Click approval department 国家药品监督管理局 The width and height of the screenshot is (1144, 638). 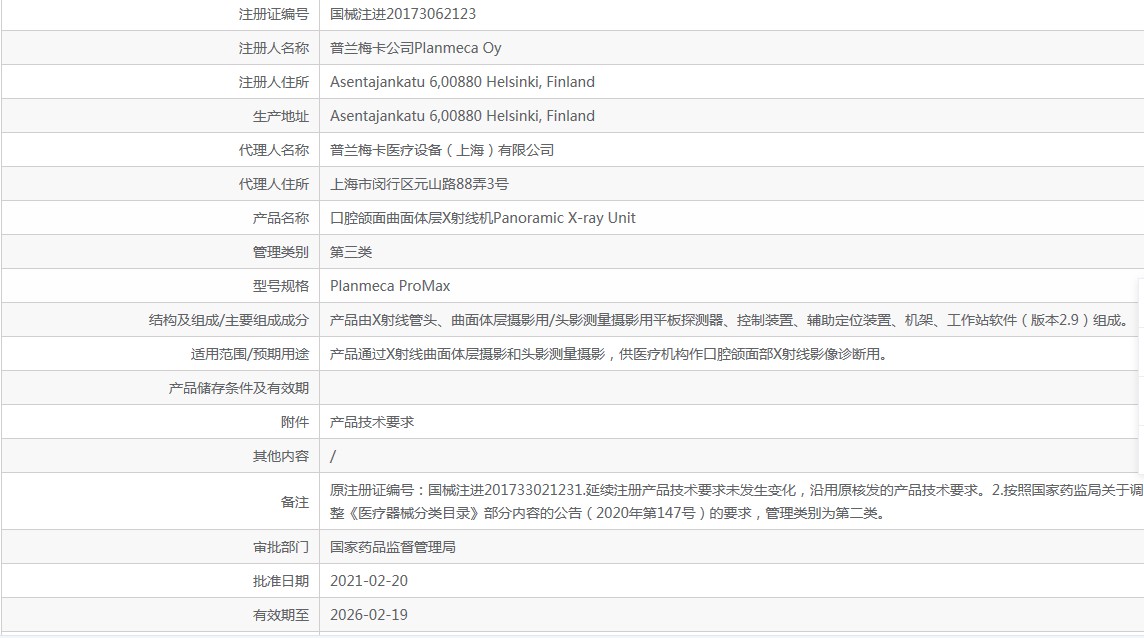(393, 547)
